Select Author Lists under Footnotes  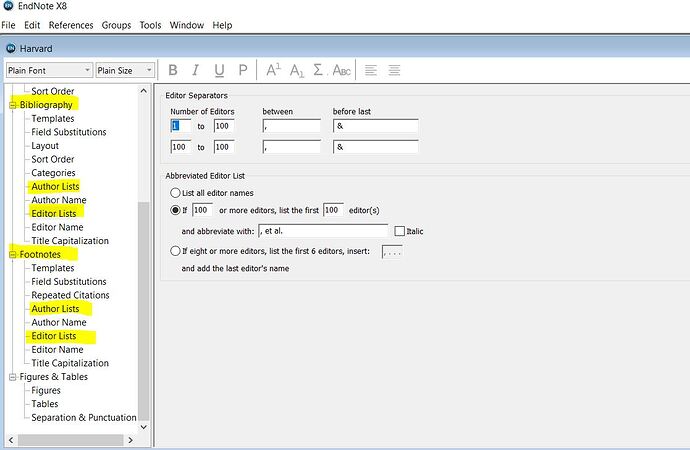[x=55, y=309]
